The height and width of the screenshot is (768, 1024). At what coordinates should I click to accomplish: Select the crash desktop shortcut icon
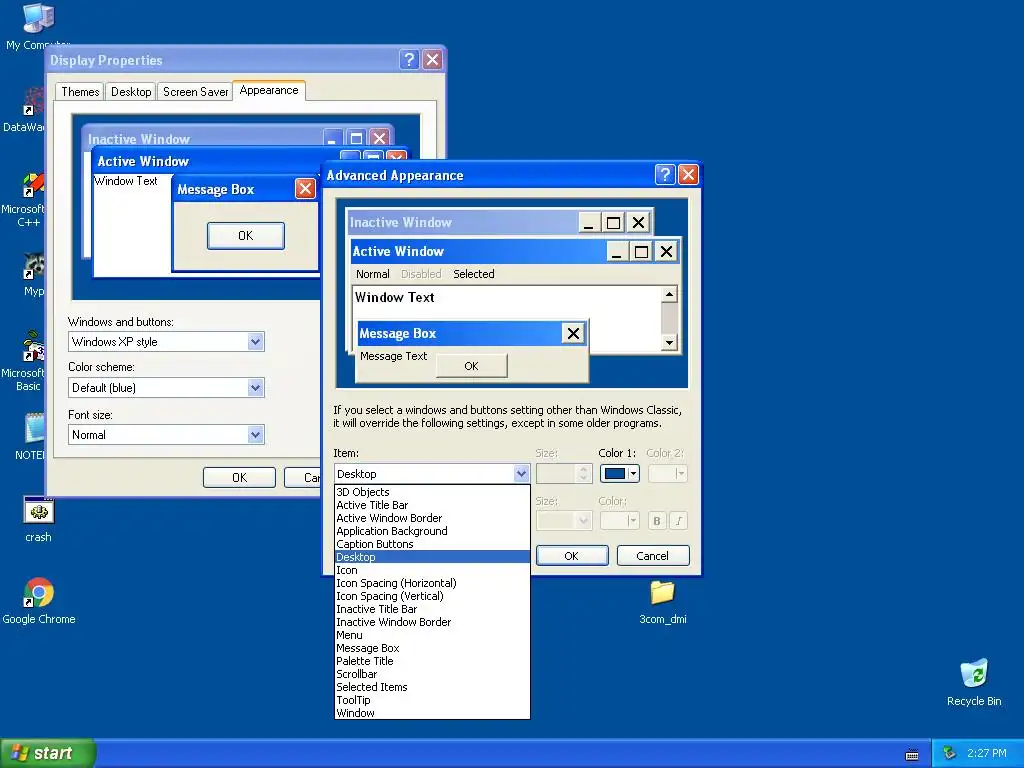[39, 511]
